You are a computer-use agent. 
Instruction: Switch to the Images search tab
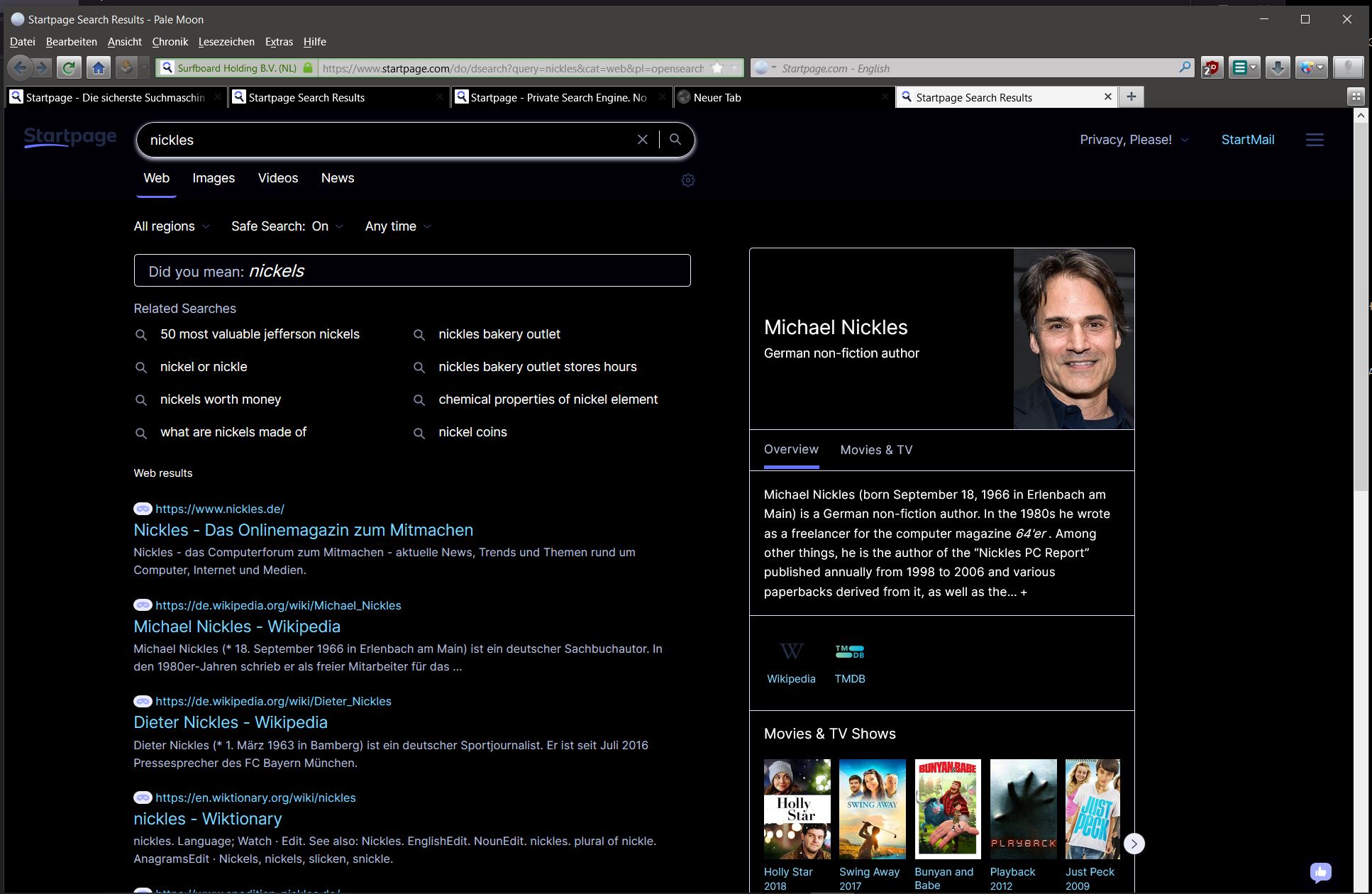pyautogui.click(x=214, y=178)
